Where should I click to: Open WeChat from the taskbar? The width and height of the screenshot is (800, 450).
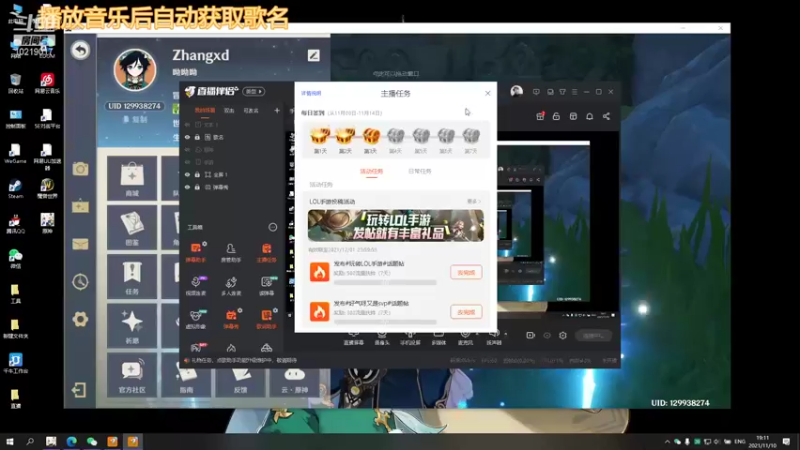(92, 441)
